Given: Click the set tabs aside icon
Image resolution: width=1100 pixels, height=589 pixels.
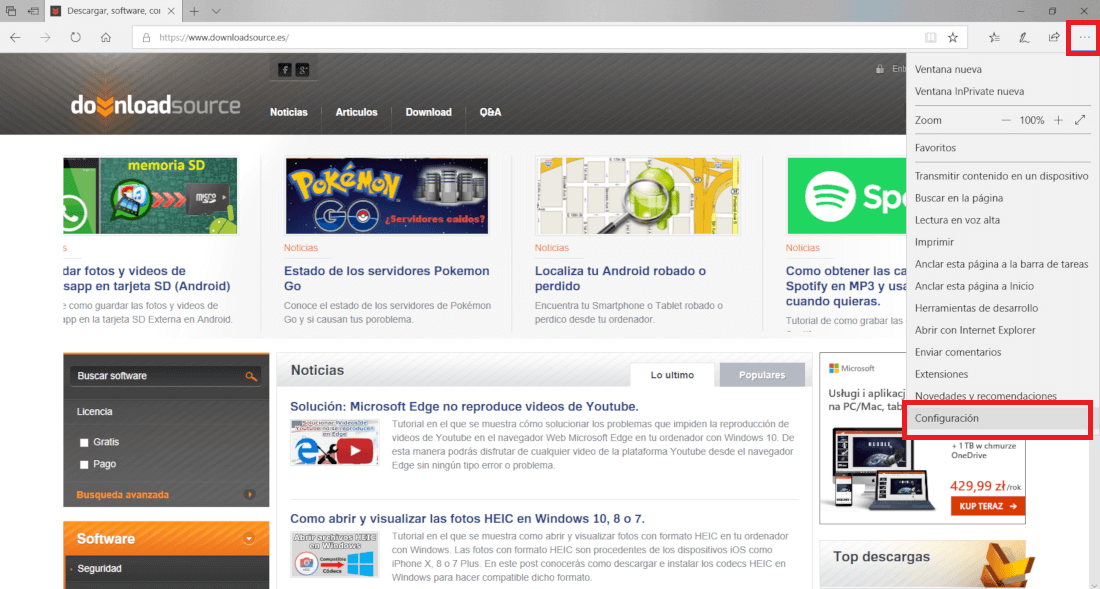Looking at the screenshot, I should (x=33, y=11).
